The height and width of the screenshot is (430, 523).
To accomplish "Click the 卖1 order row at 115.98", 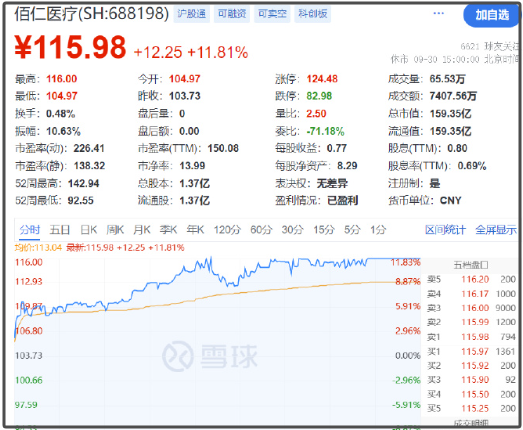I will (471, 337).
